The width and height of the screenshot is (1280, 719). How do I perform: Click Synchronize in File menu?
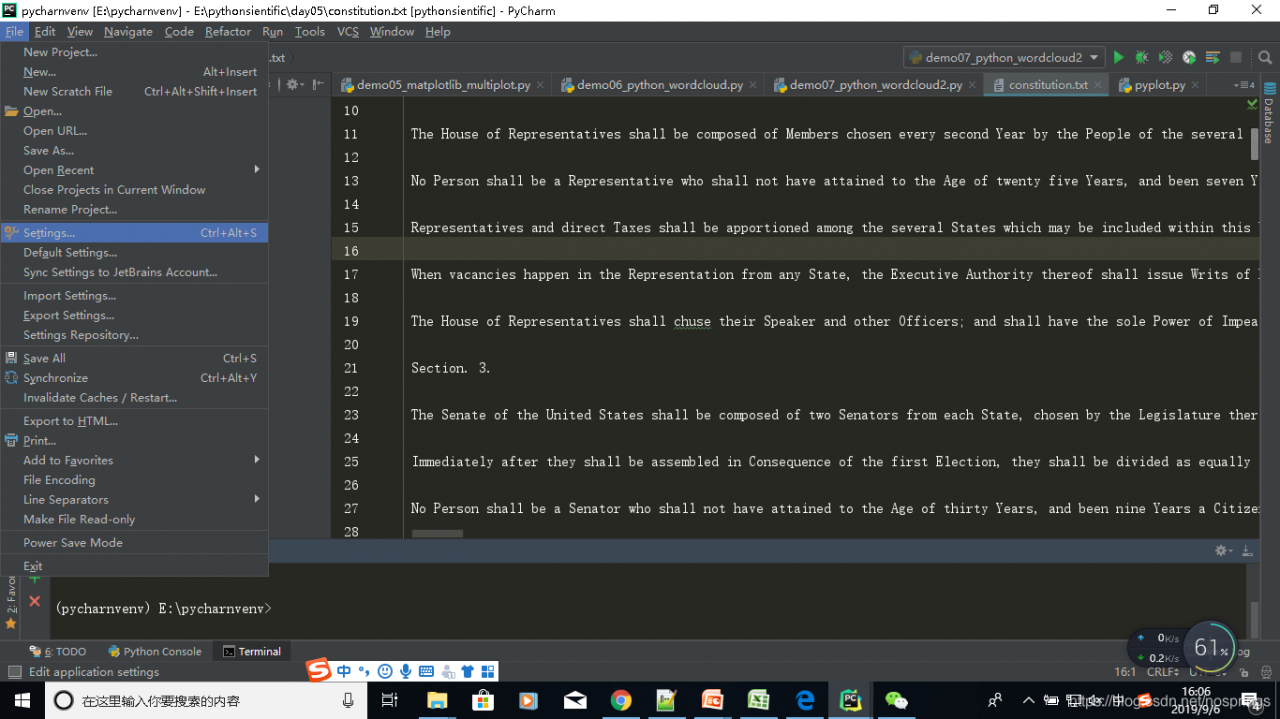coord(134,378)
